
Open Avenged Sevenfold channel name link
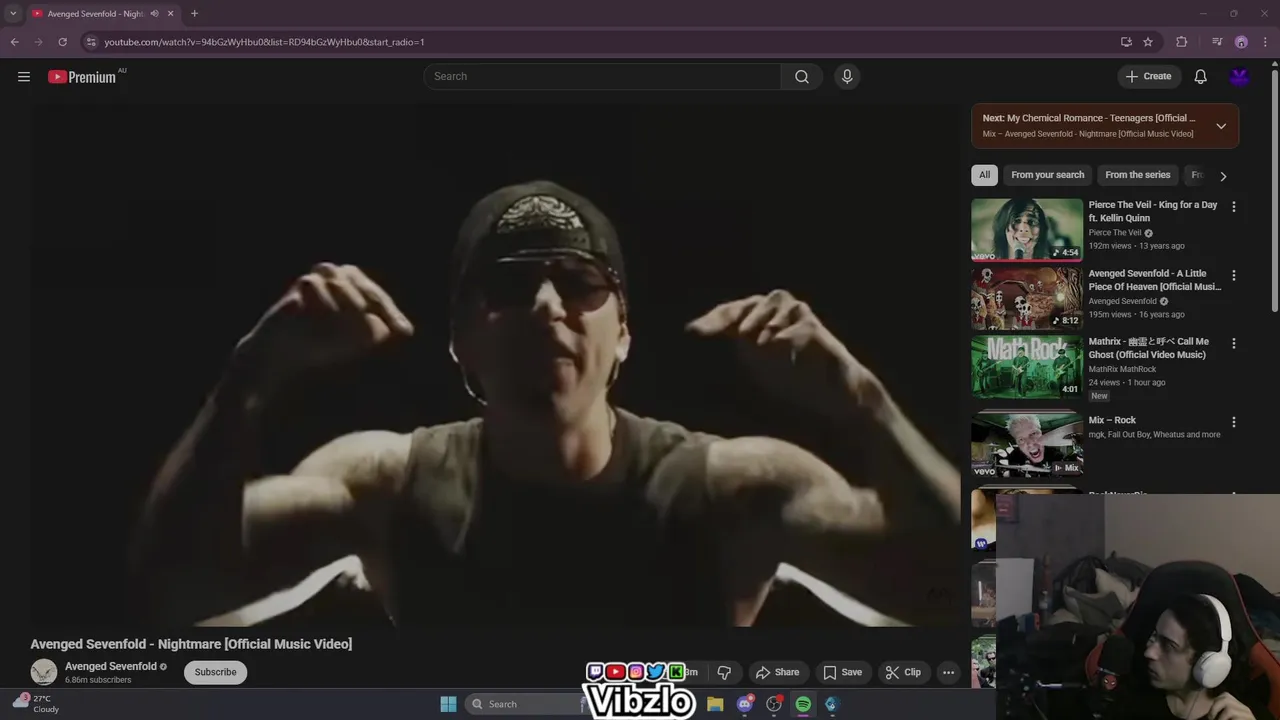(111, 666)
